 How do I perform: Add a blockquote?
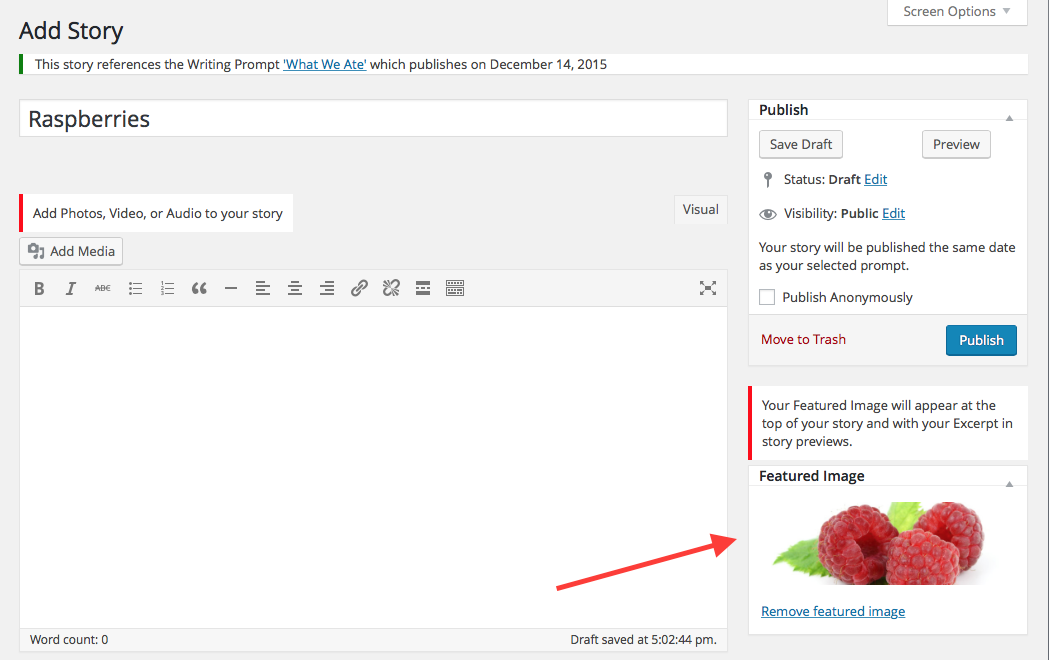click(199, 289)
